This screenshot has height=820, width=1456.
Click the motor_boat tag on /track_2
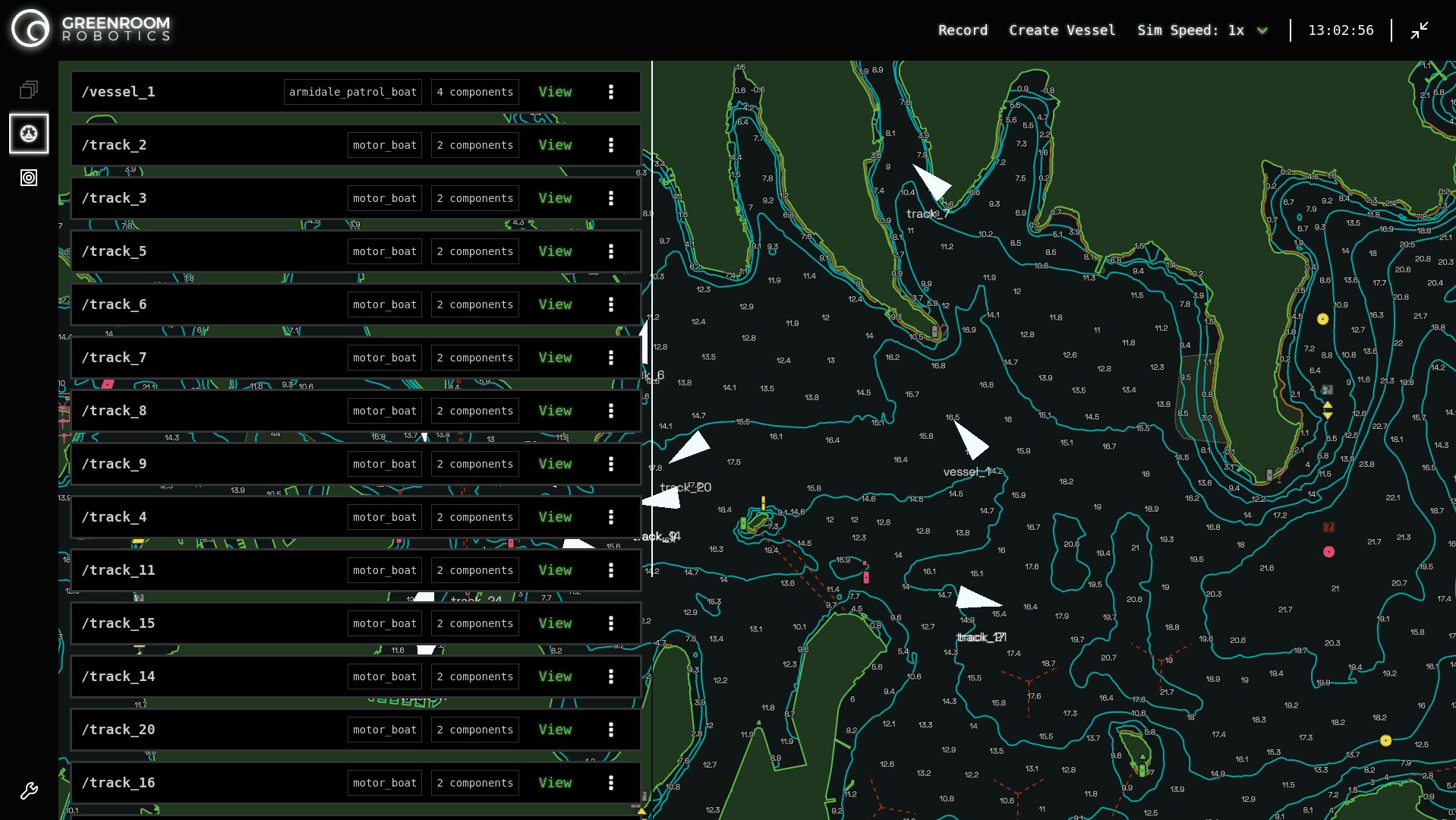385,145
